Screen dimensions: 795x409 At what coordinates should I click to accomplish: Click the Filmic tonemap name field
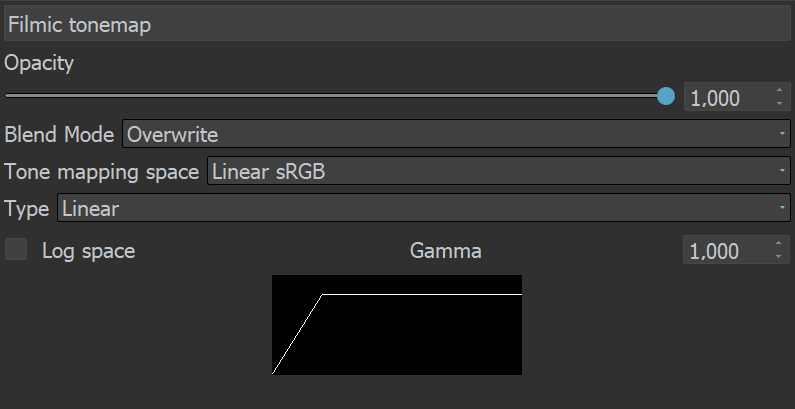click(397, 25)
